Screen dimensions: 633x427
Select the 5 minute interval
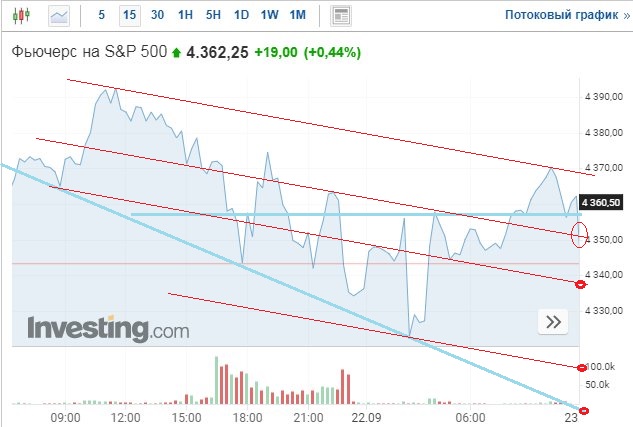tap(101, 15)
